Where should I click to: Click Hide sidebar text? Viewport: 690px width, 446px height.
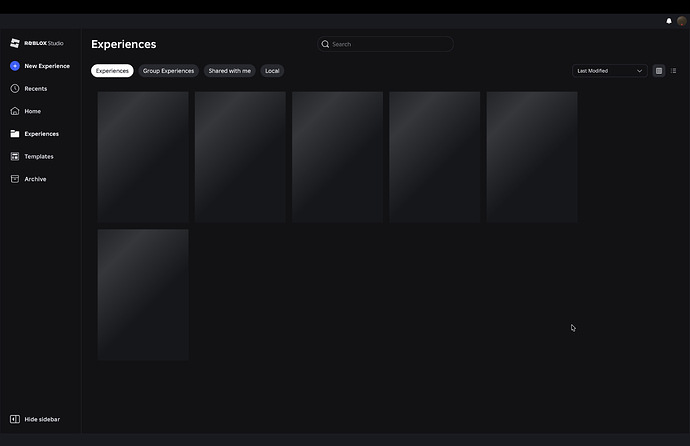42,419
